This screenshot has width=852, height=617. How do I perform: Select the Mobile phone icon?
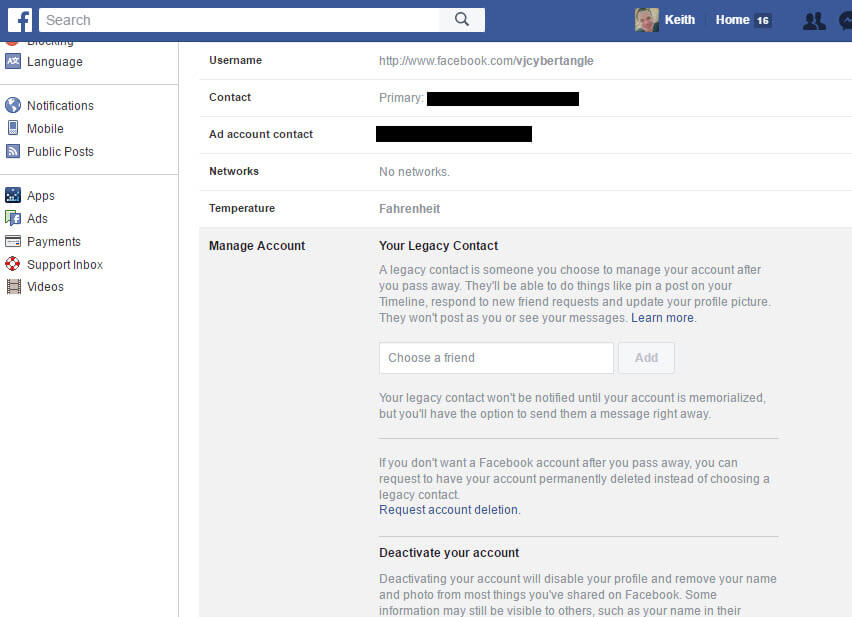coord(13,128)
